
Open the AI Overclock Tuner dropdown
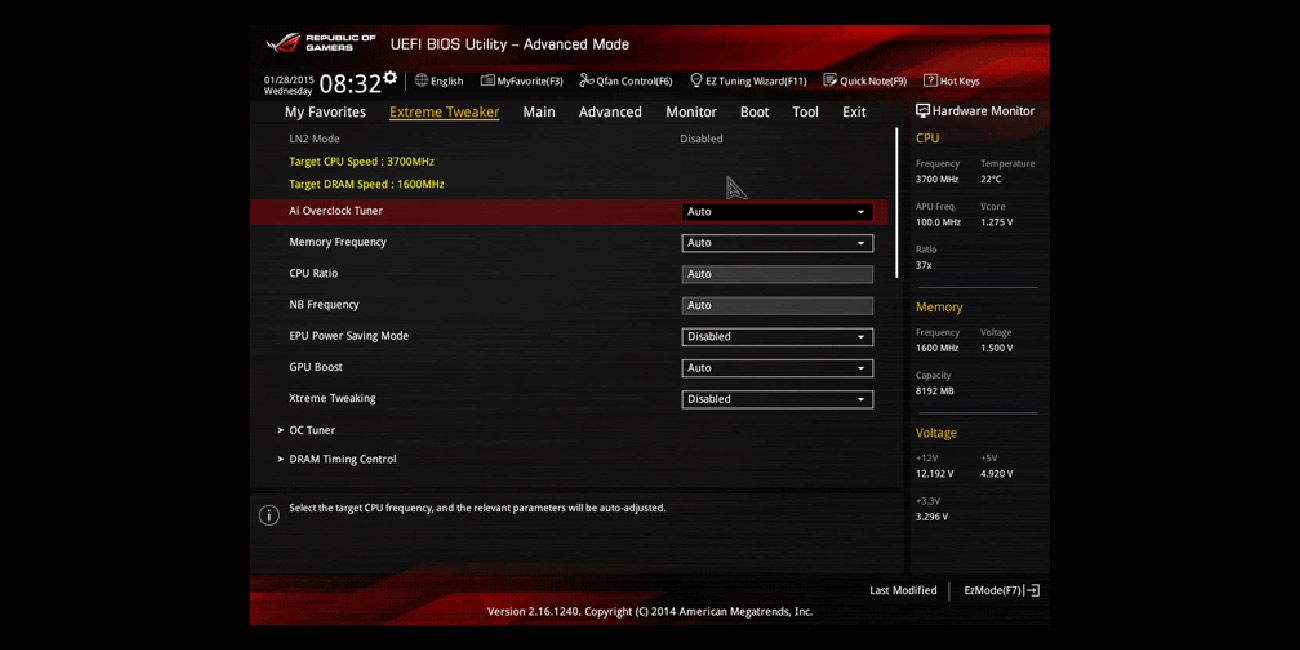[777, 212]
